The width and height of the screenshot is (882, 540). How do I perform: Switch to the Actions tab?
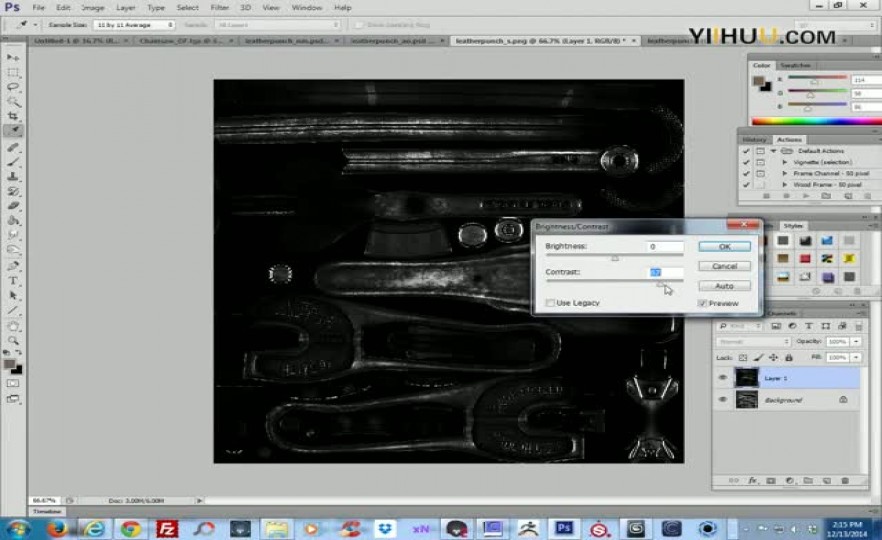[789, 140]
